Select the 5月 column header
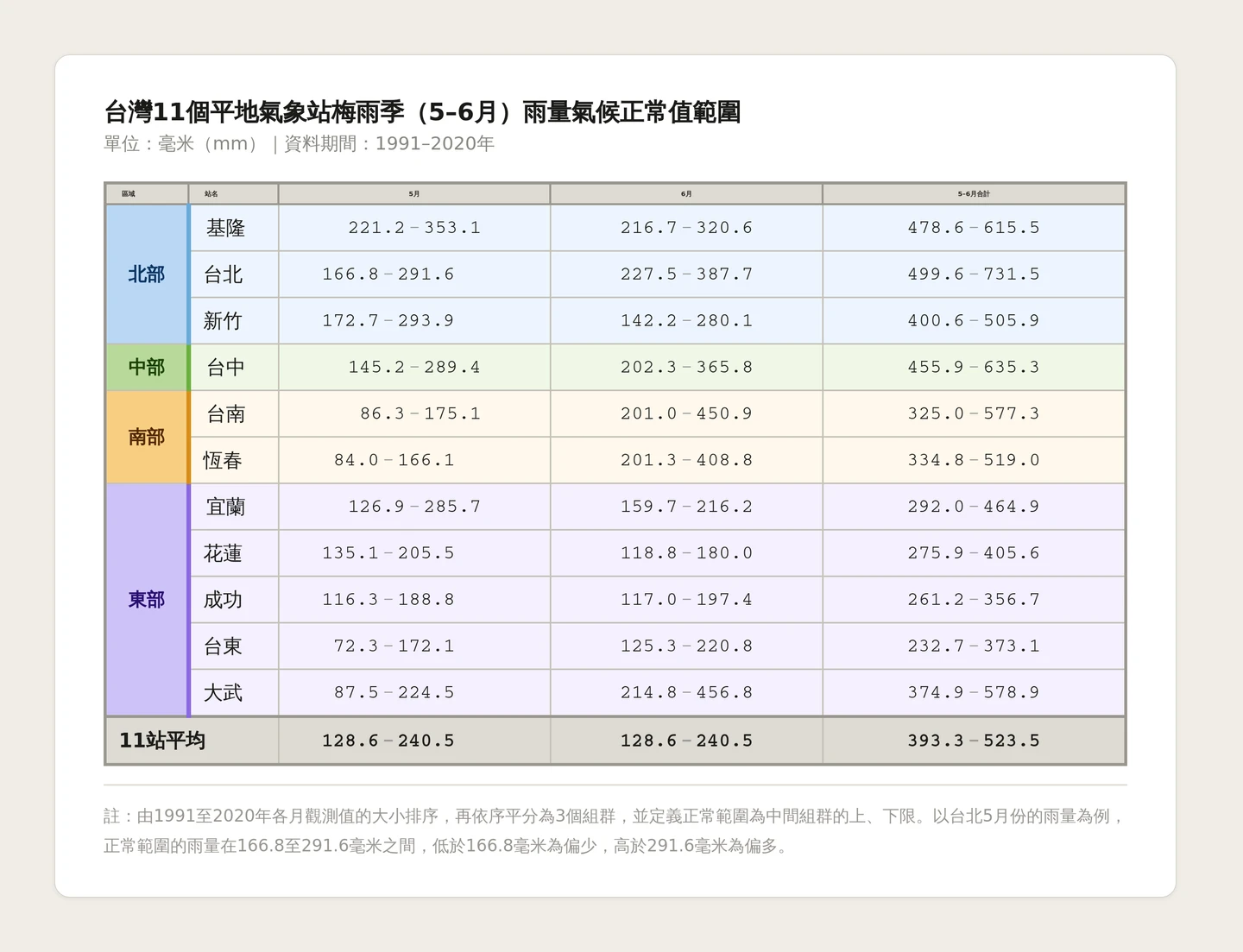The width and height of the screenshot is (1243, 952). click(414, 194)
